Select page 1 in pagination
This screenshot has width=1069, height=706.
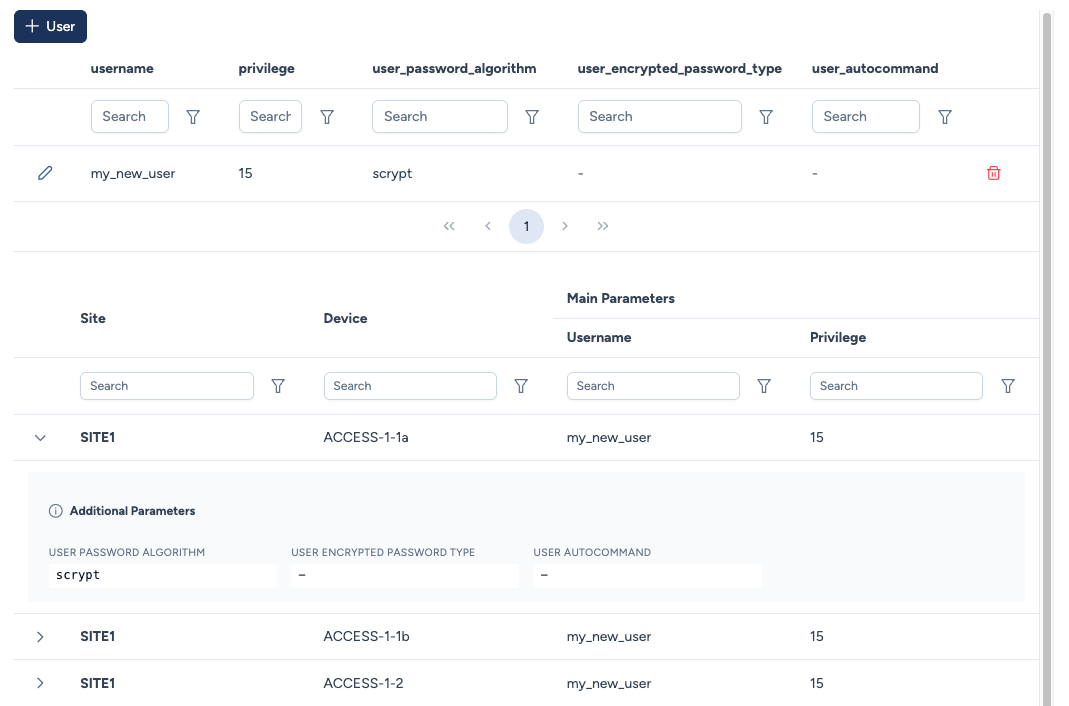pyautogui.click(x=526, y=226)
